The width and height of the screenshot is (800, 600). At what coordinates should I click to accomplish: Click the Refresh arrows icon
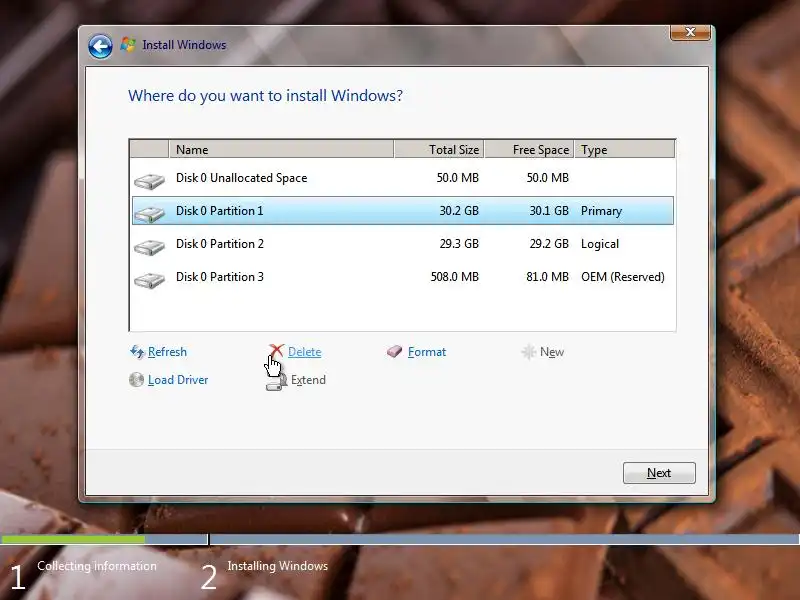[137, 352]
